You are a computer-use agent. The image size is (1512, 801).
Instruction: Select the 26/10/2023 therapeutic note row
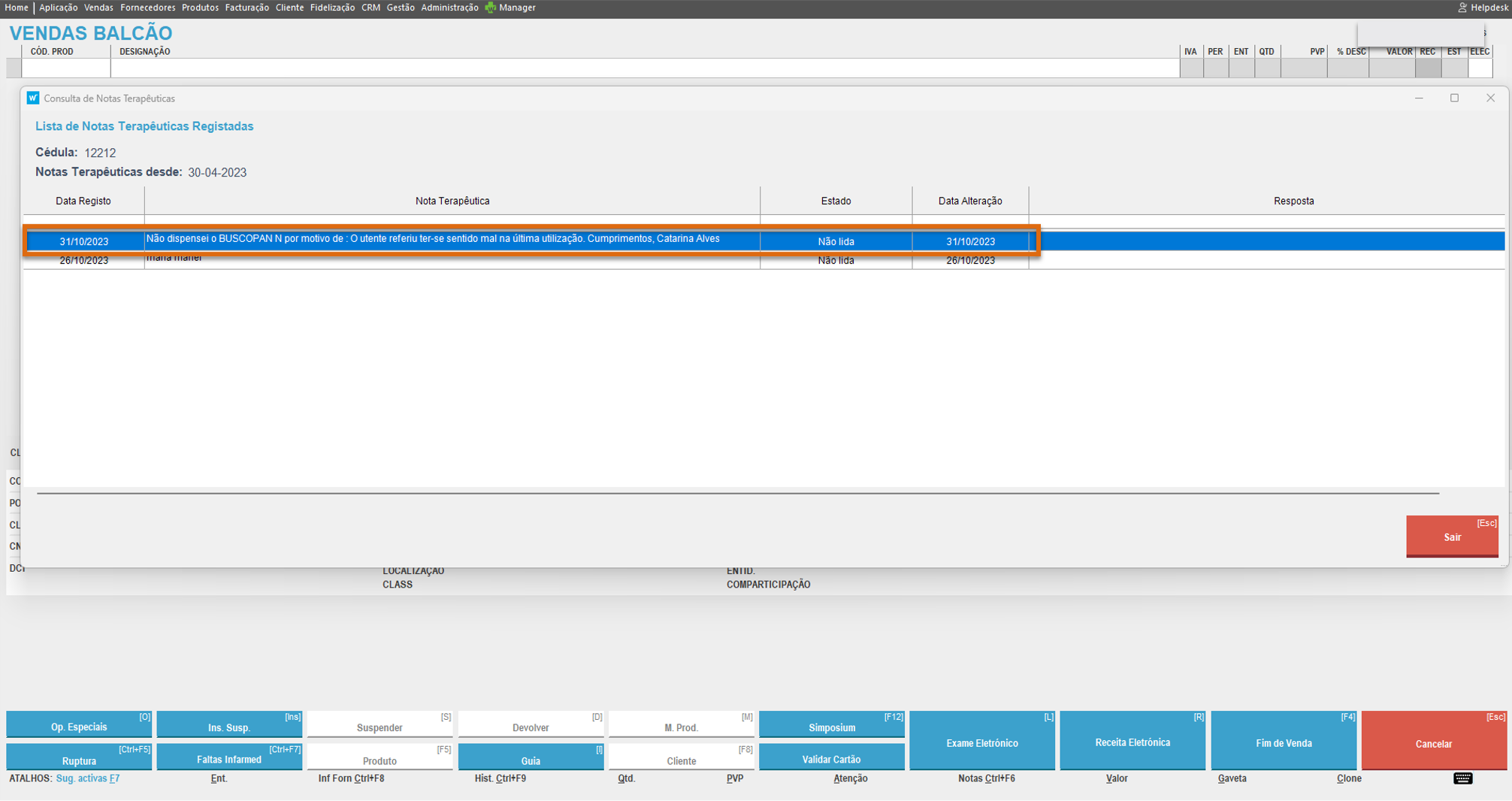(x=451, y=261)
